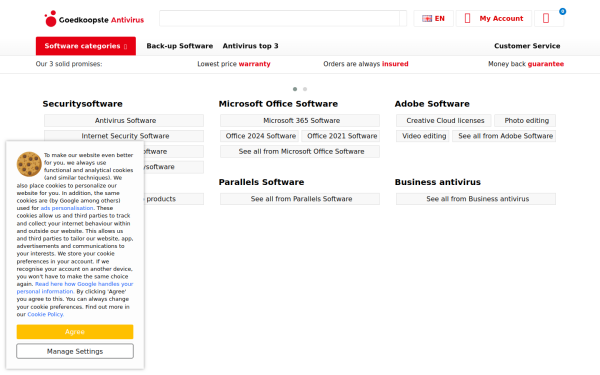
Task: Click the Money back guarantee promise
Action: (x=526, y=64)
